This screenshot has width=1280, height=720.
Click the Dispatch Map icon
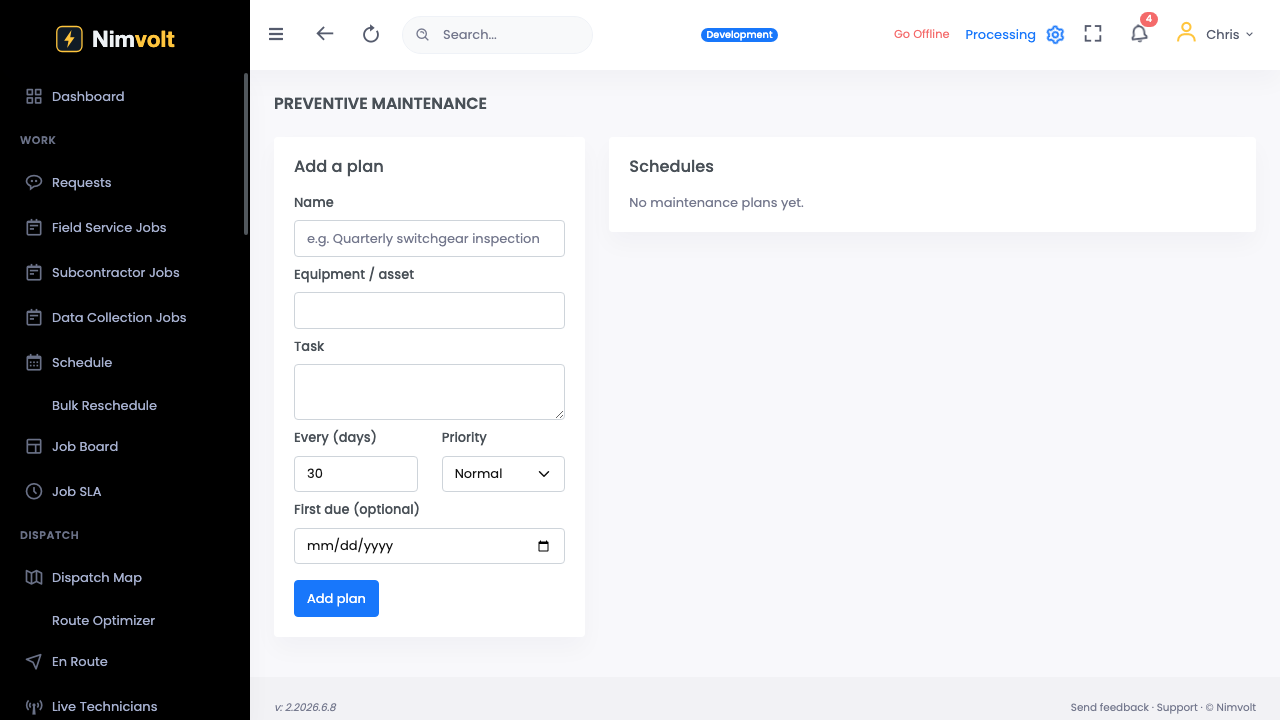(x=34, y=577)
